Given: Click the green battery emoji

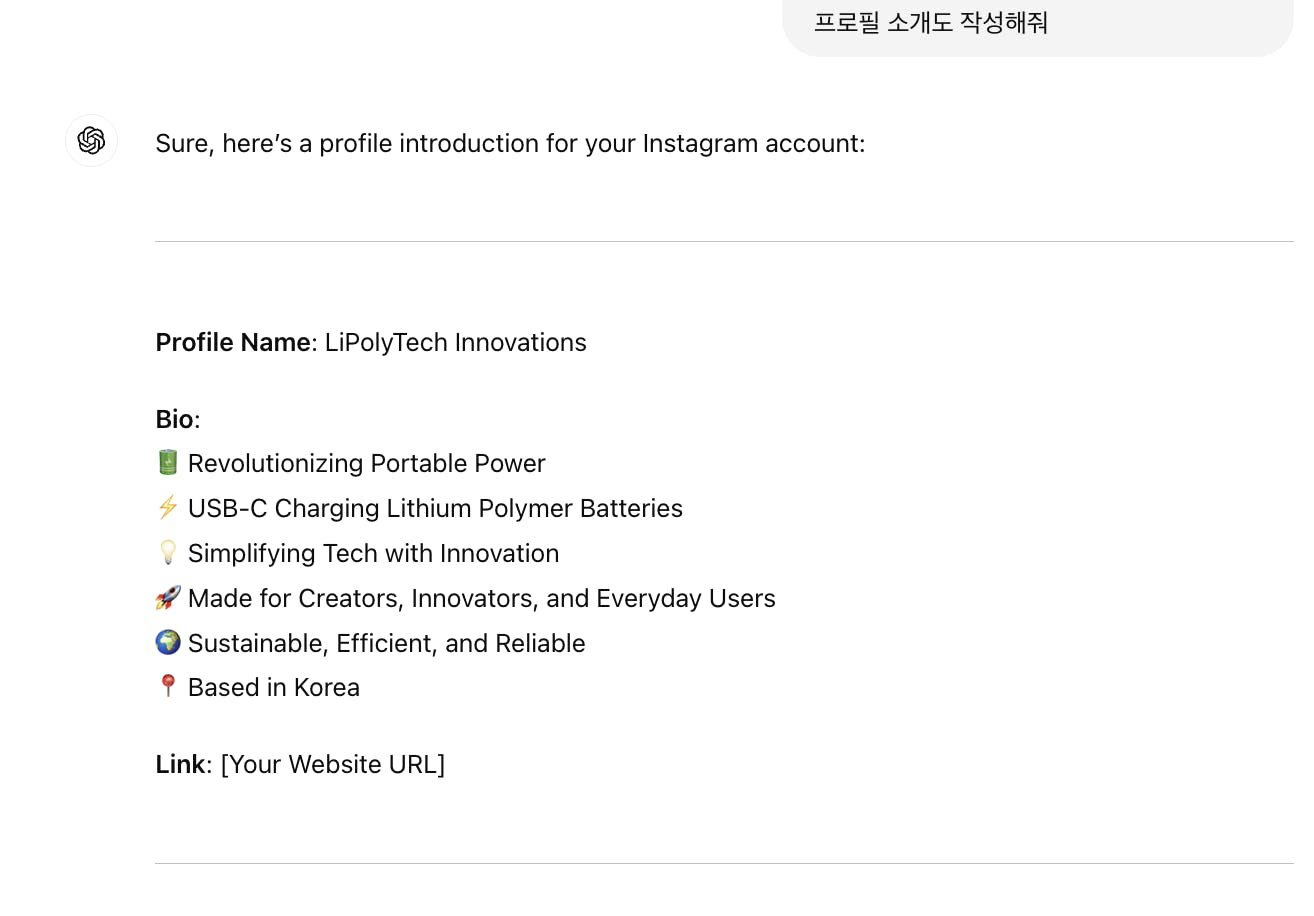Looking at the screenshot, I should tap(168, 462).
